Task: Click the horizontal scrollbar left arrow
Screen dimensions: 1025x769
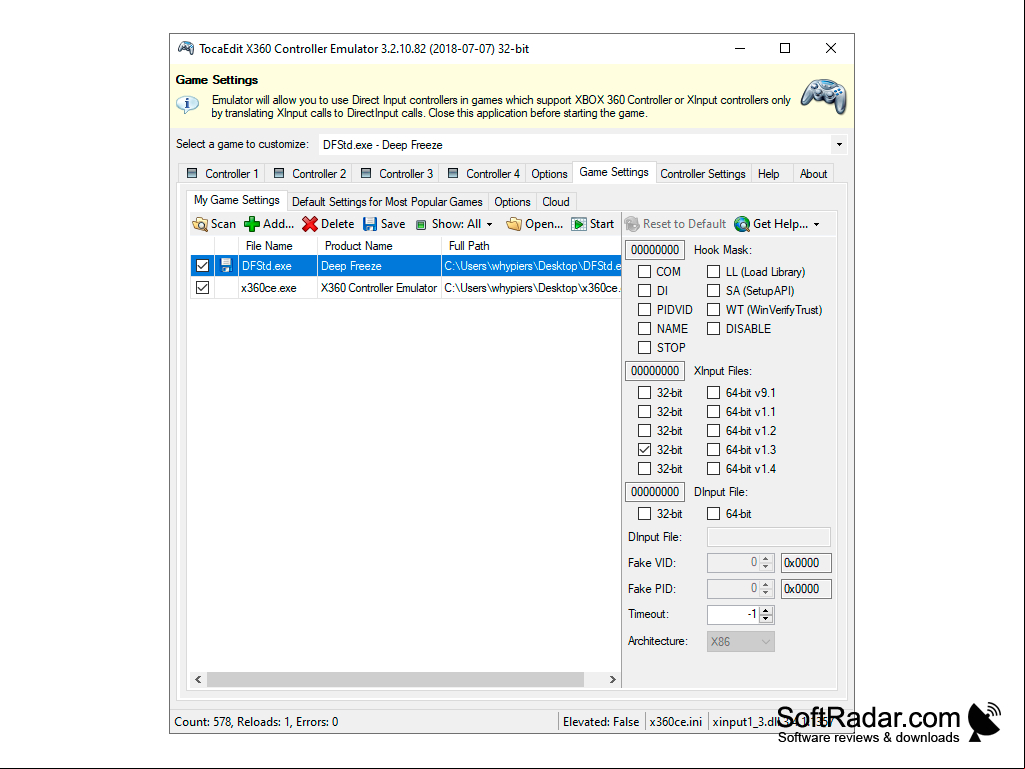Action: click(x=198, y=679)
